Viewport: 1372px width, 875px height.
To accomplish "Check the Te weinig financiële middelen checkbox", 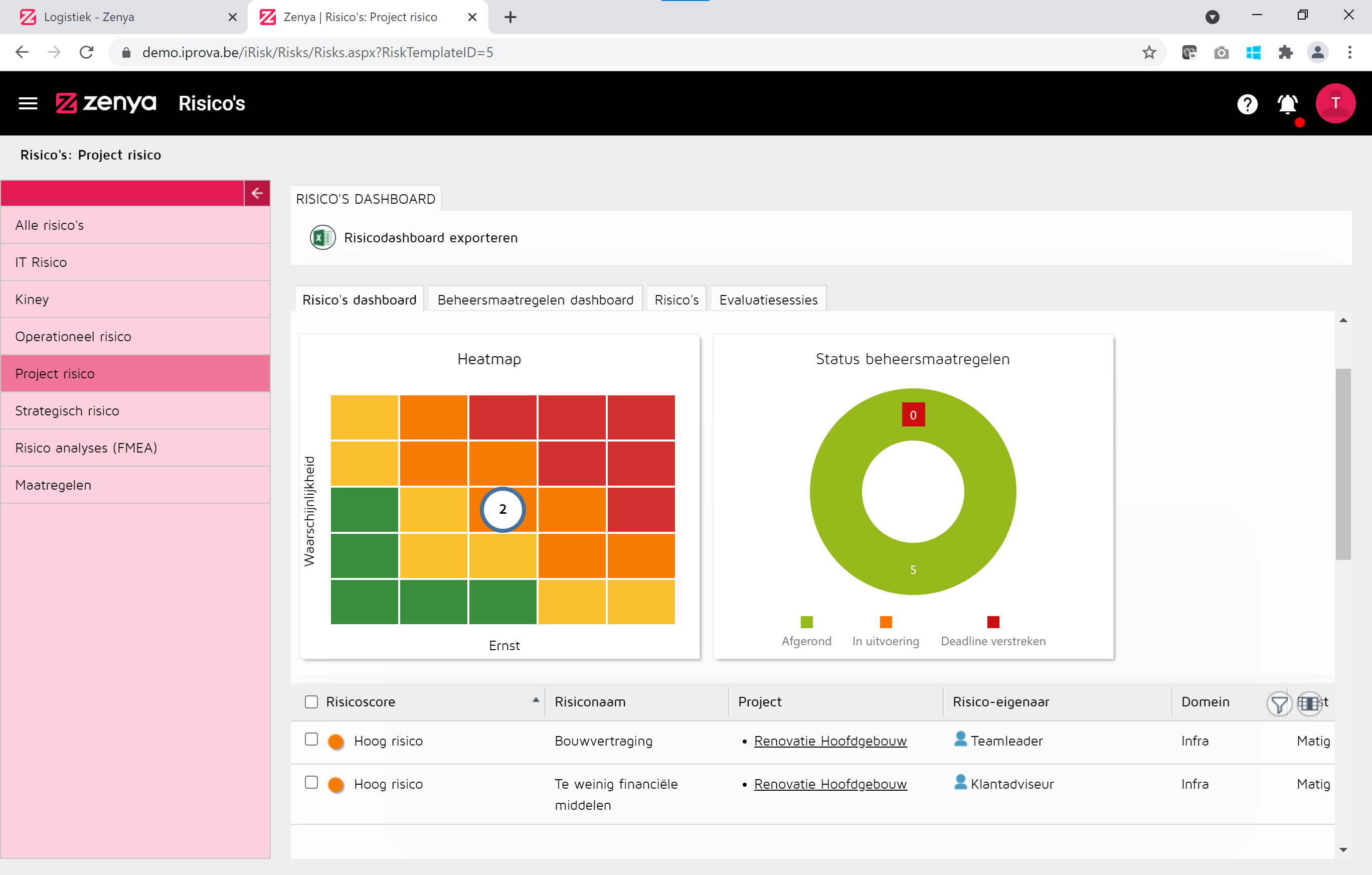I will pos(311,782).
